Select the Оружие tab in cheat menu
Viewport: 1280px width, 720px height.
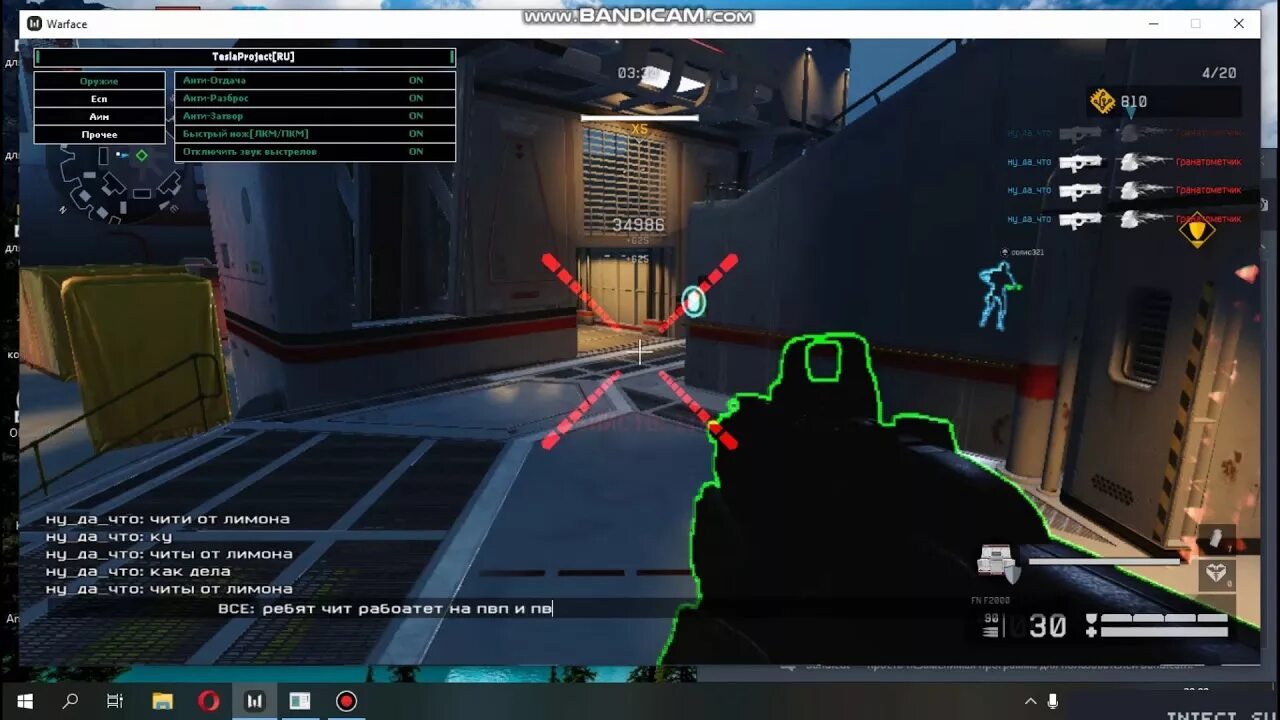99,81
